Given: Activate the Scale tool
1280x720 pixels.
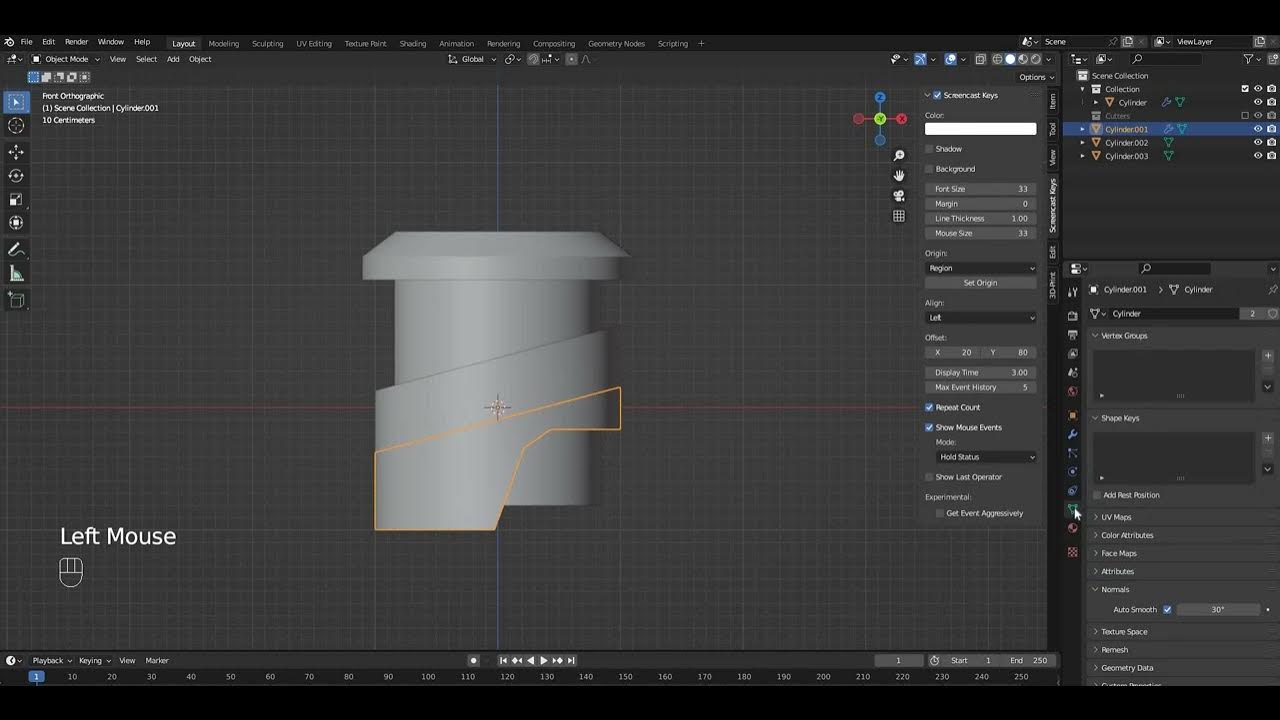Looking at the screenshot, I should [x=16, y=199].
